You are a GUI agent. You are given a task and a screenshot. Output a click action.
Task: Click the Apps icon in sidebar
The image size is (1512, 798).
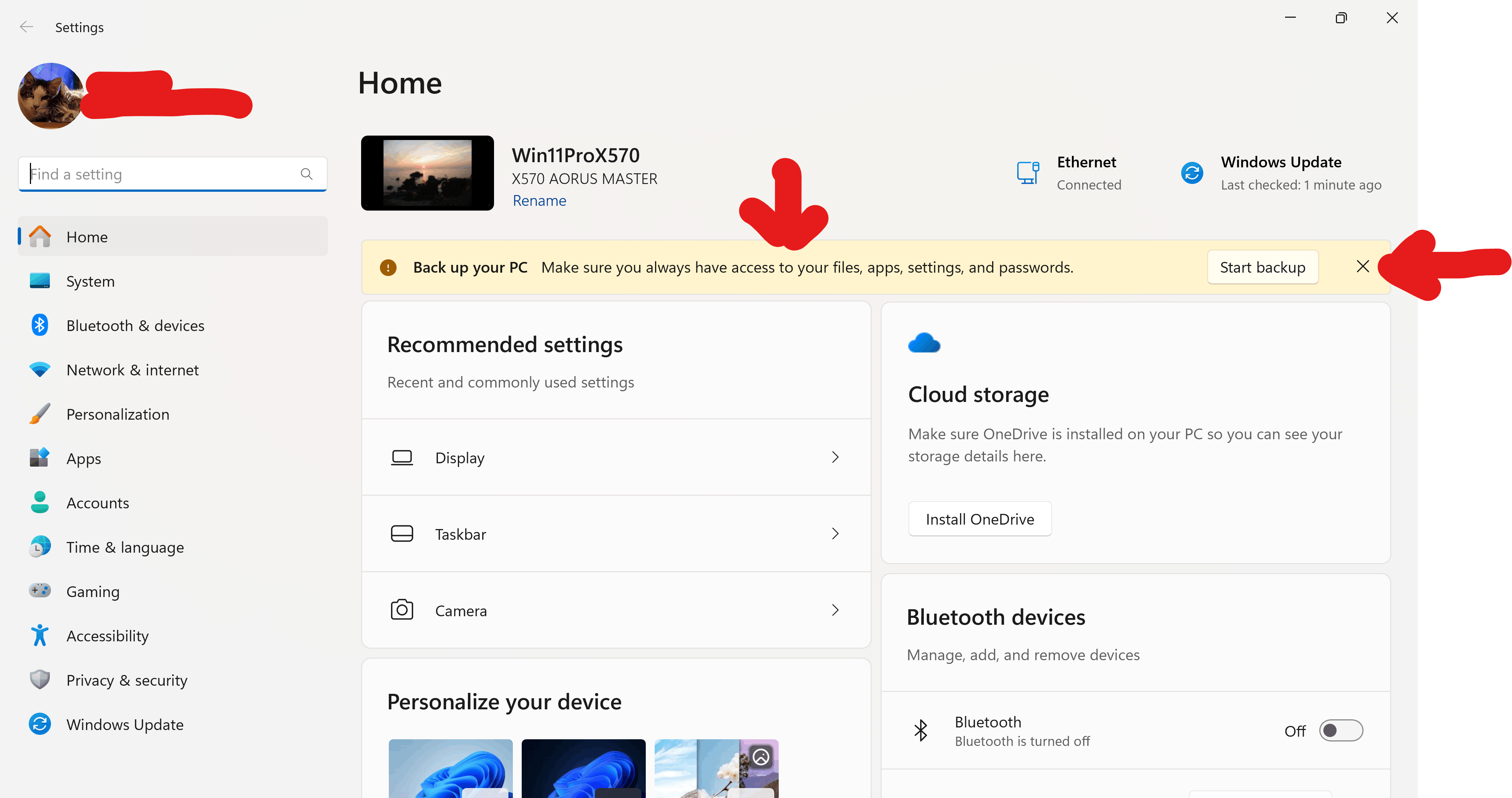40,458
